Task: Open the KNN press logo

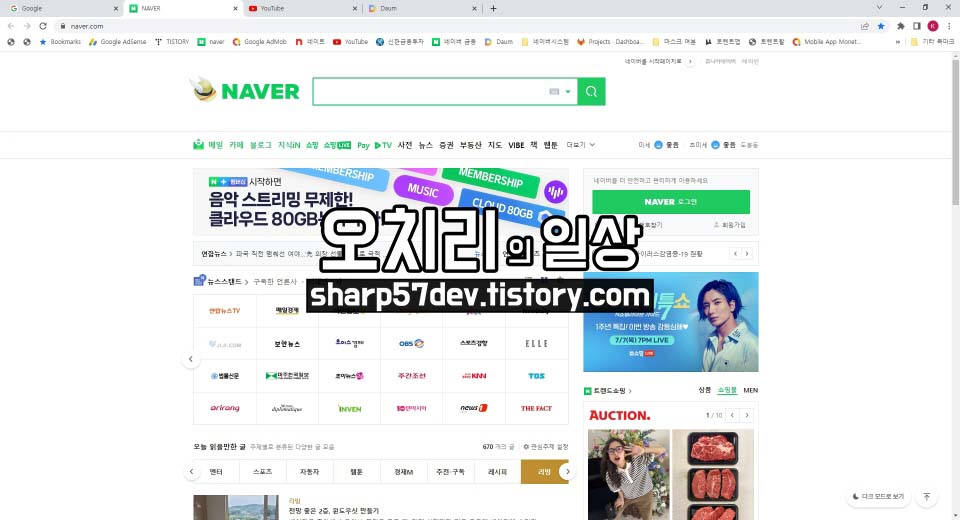Action: tap(474, 376)
